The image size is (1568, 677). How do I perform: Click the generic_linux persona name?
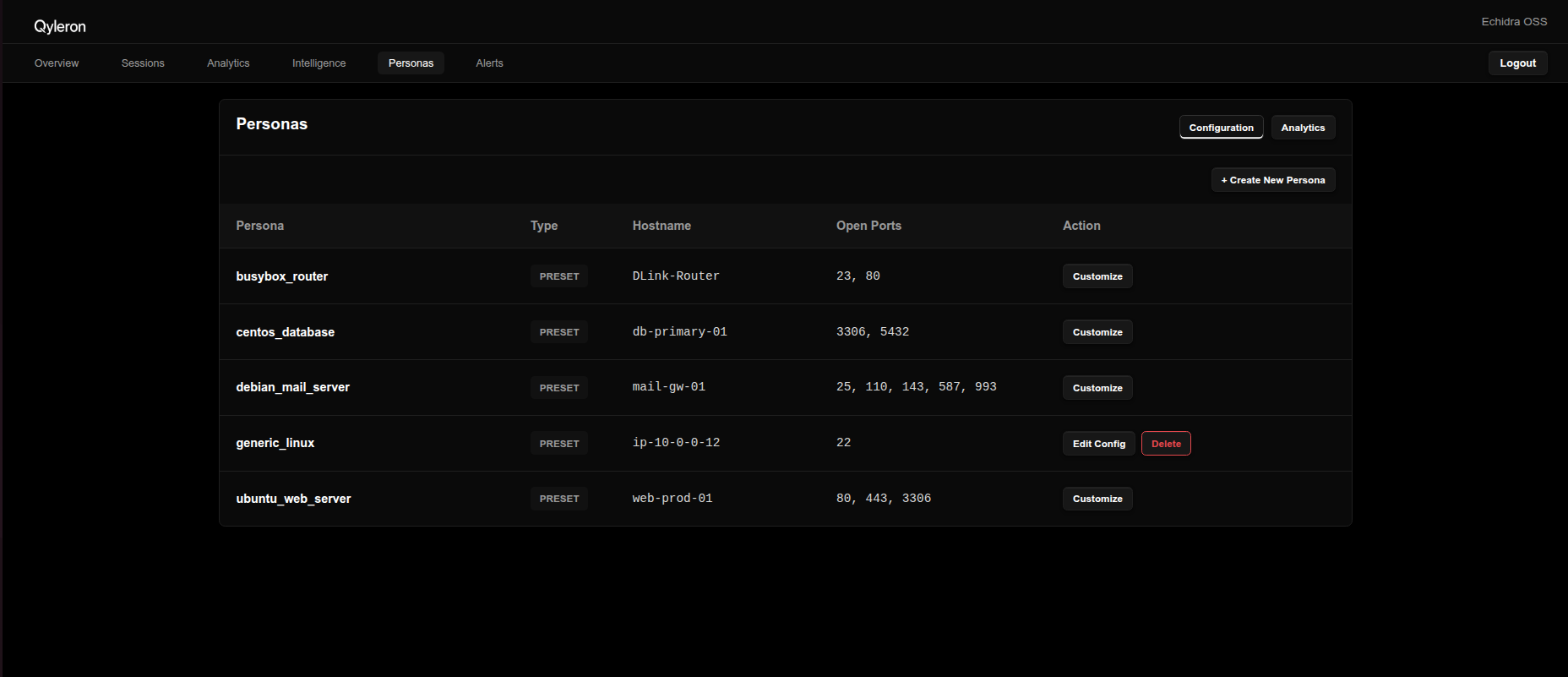point(275,443)
